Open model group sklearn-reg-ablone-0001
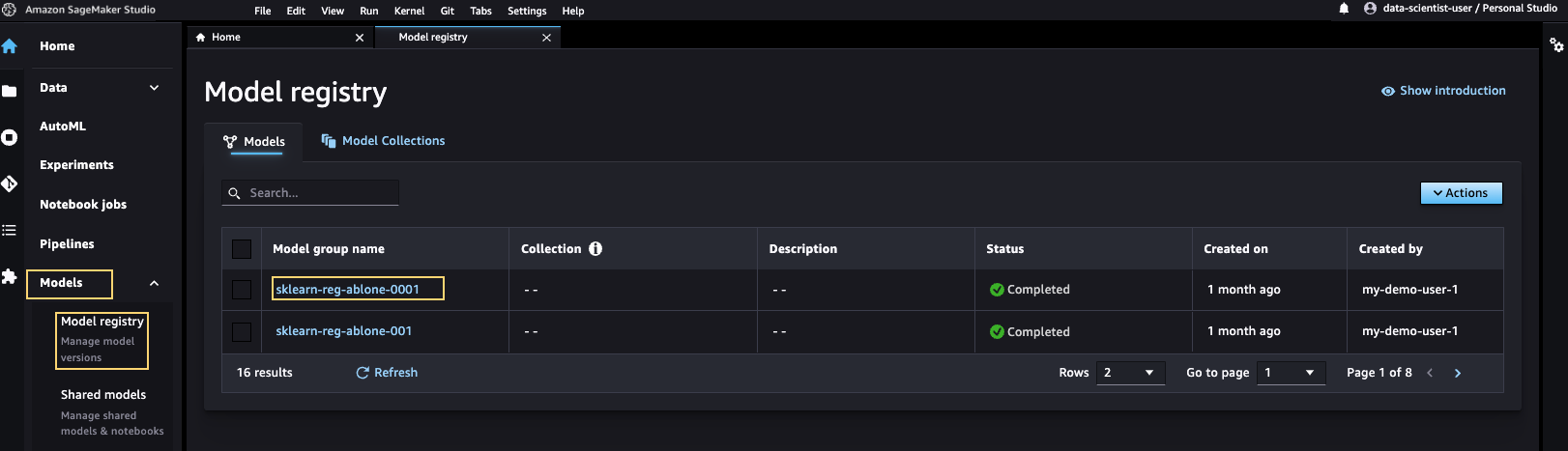1568x451 pixels. click(347, 289)
